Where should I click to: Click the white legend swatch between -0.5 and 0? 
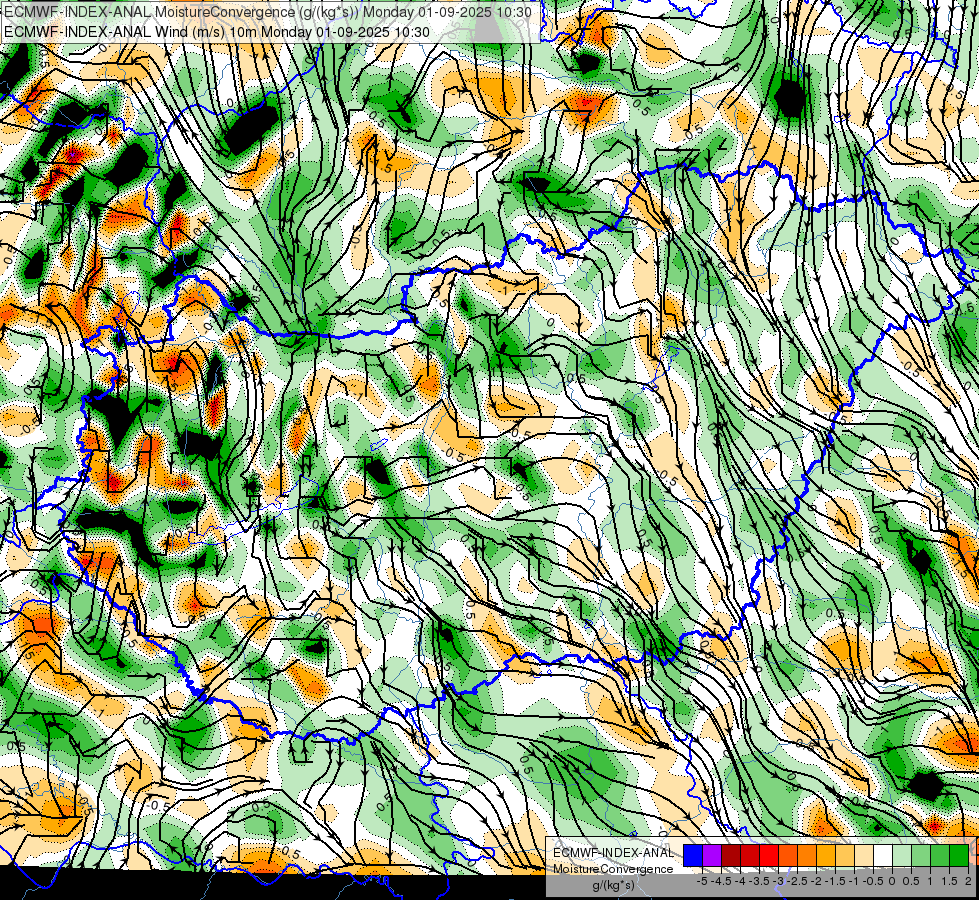pos(883,855)
